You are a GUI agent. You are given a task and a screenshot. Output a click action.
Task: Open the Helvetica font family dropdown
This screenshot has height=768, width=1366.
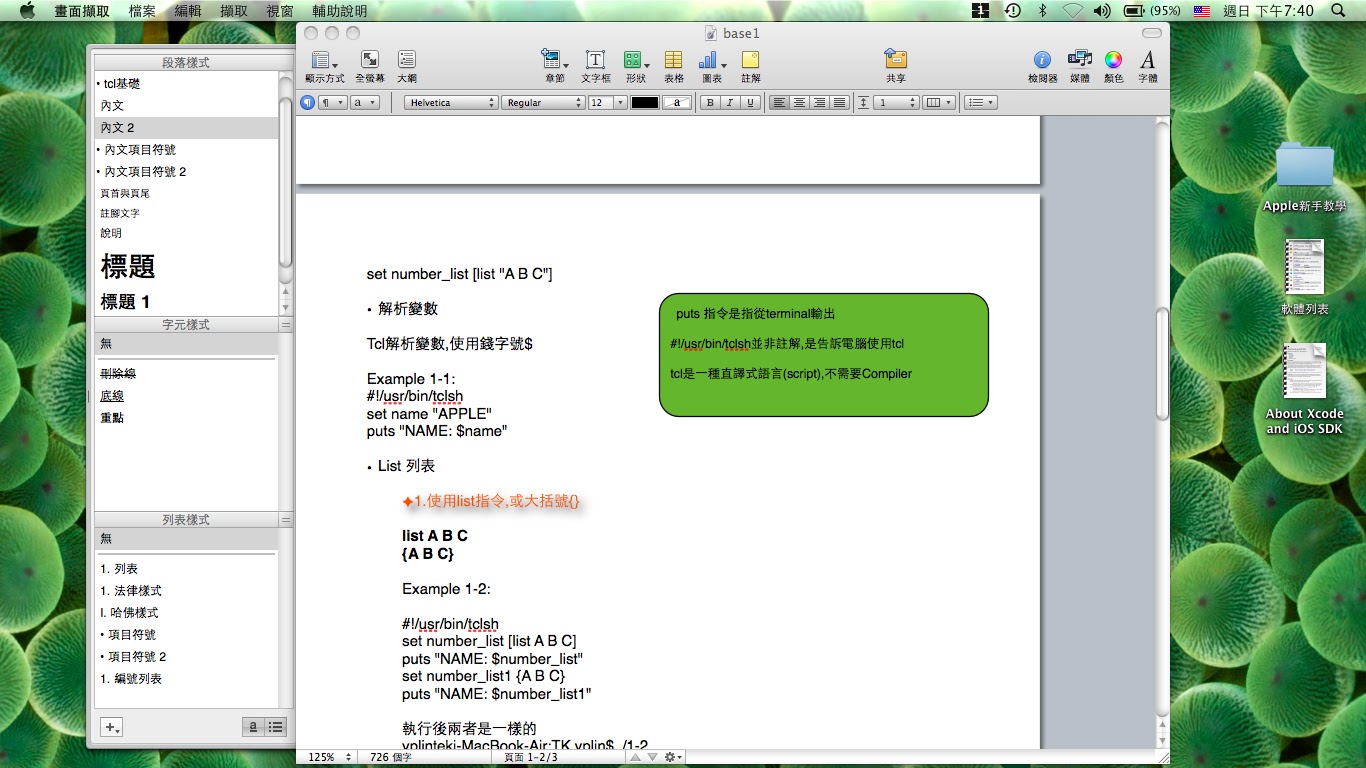(451, 102)
